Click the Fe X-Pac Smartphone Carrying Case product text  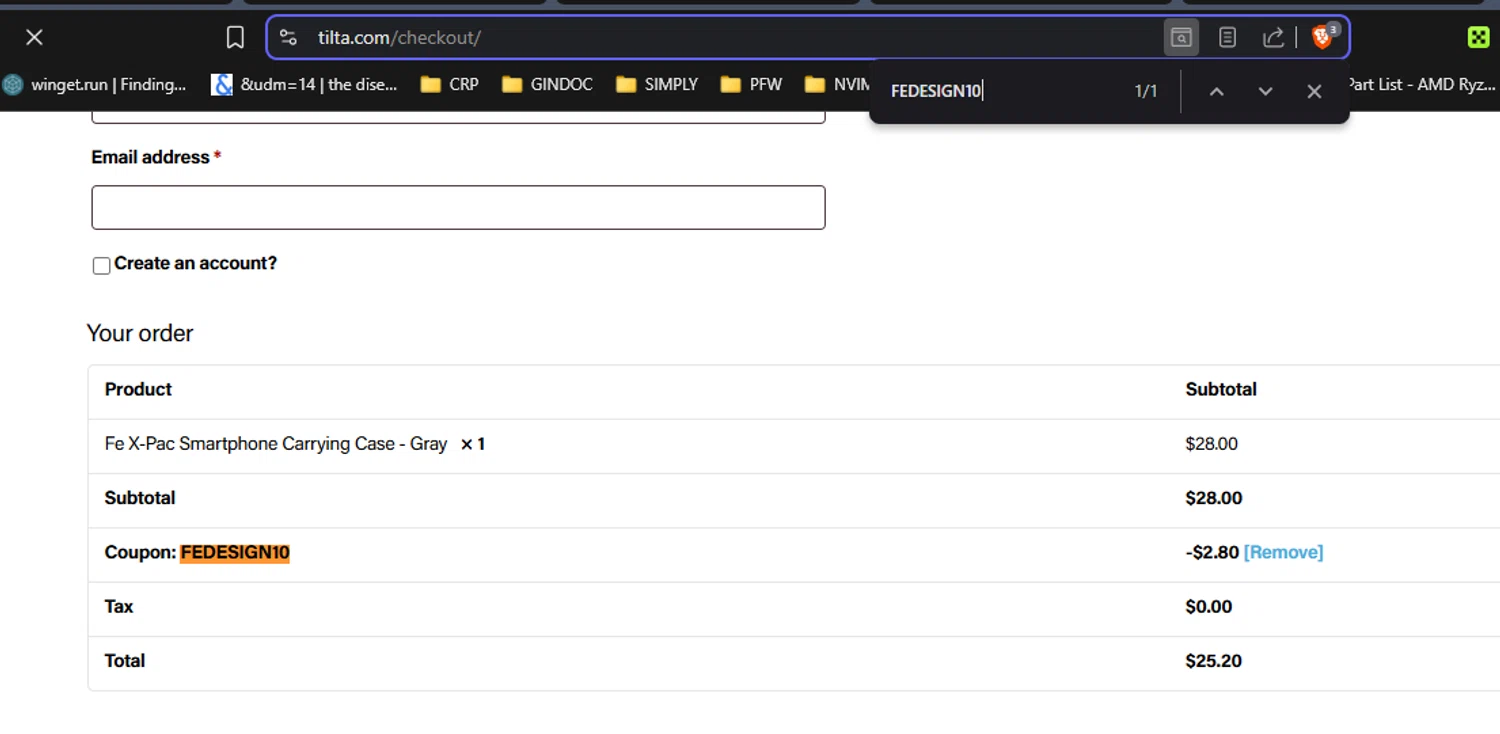coord(276,444)
